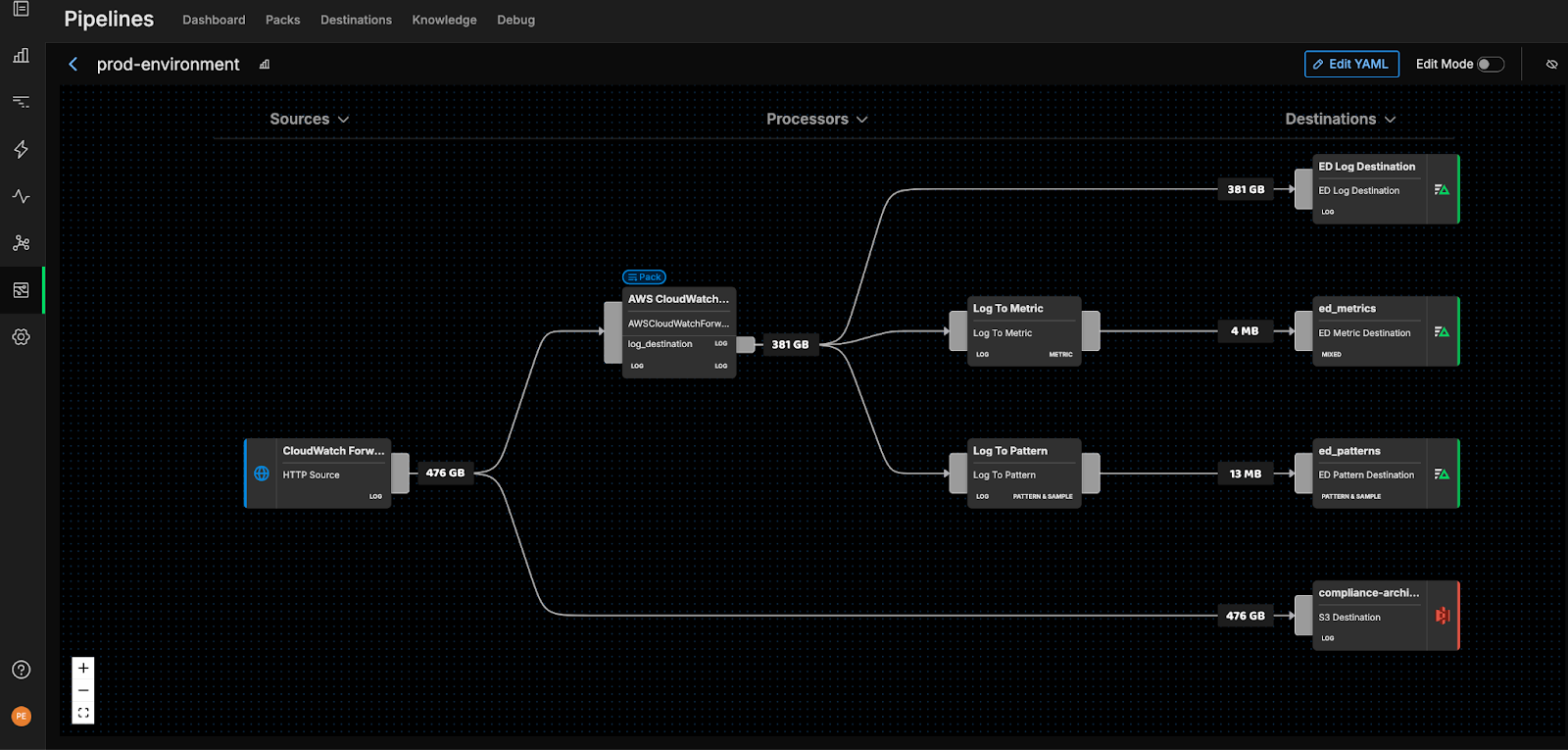The width and height of the screenshot is (1568, 750).
Task: Toggle the hidden-eye visibility icon
Action: coord(1551,65)
